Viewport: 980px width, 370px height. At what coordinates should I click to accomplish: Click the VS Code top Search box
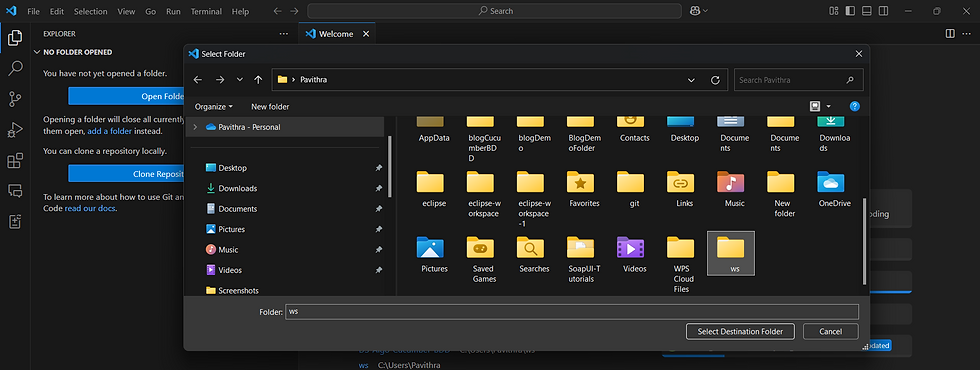[494, 11]
